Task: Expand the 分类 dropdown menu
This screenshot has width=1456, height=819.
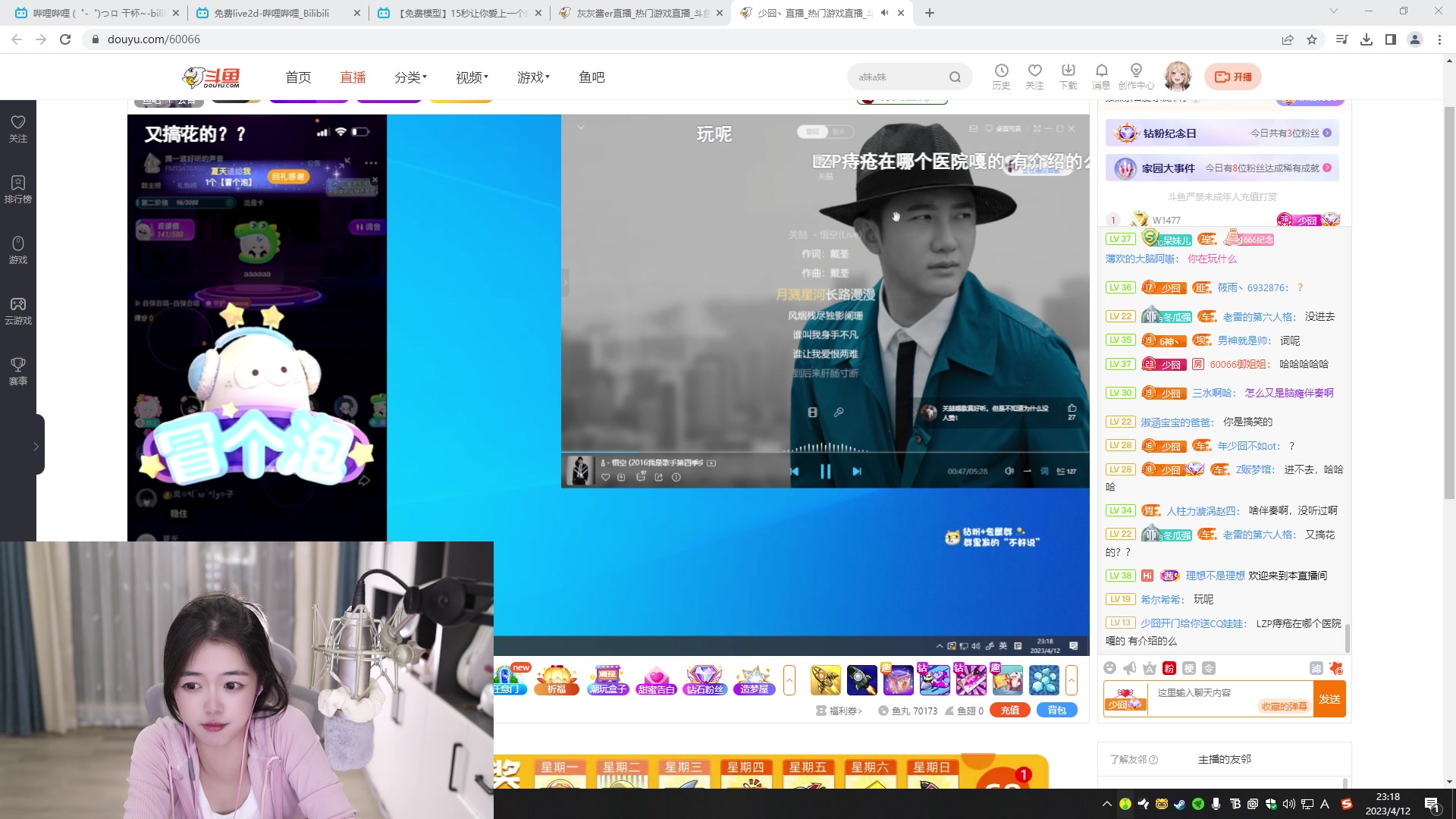Action: coord(410,77)
